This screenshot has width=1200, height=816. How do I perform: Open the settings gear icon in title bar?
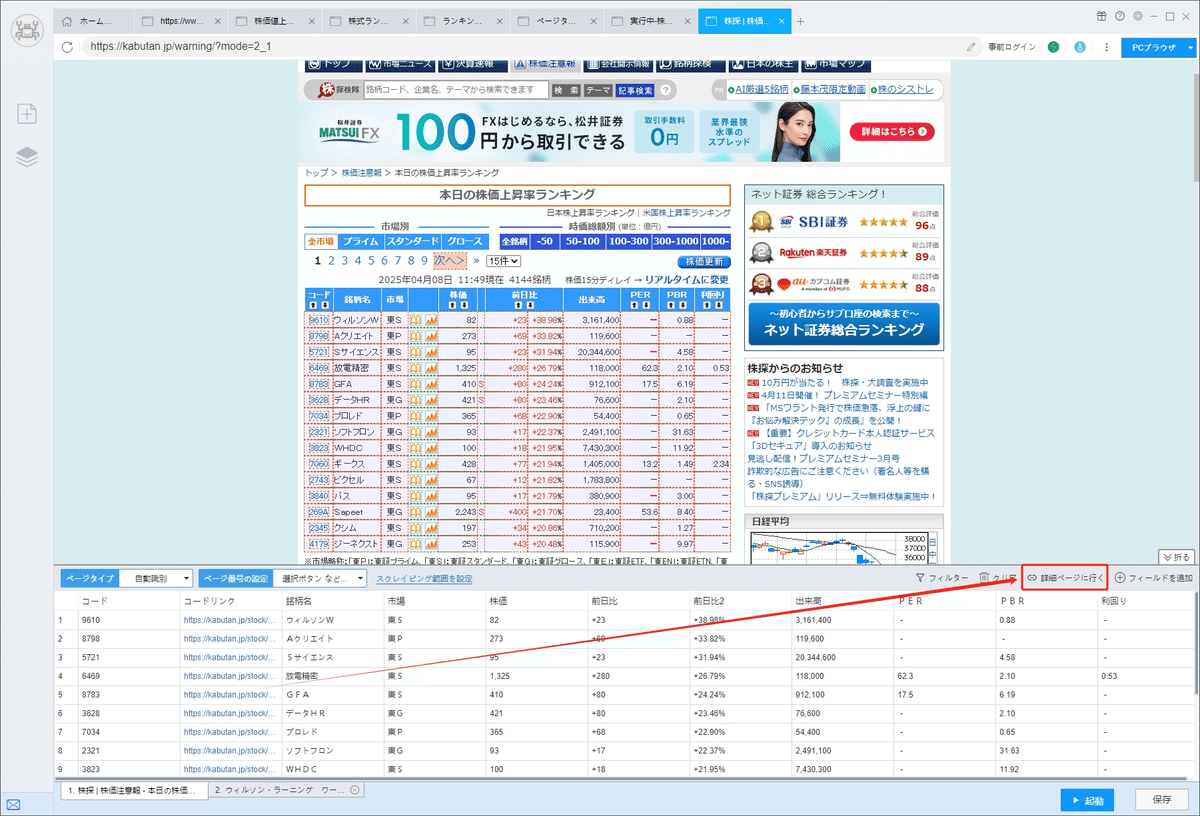(1138, 16)
